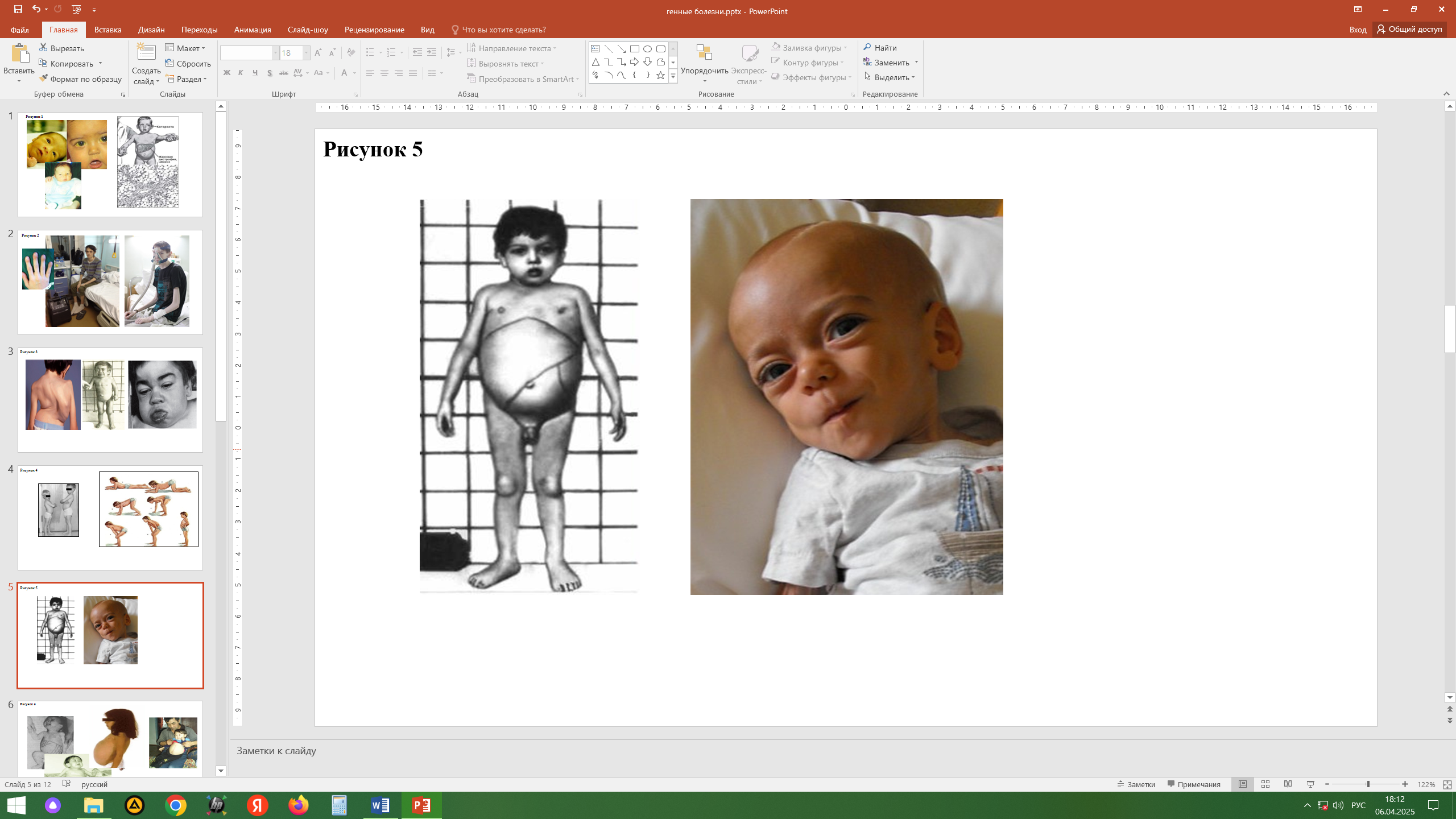Click the zoom slider in status bar

pos(1367,784)
